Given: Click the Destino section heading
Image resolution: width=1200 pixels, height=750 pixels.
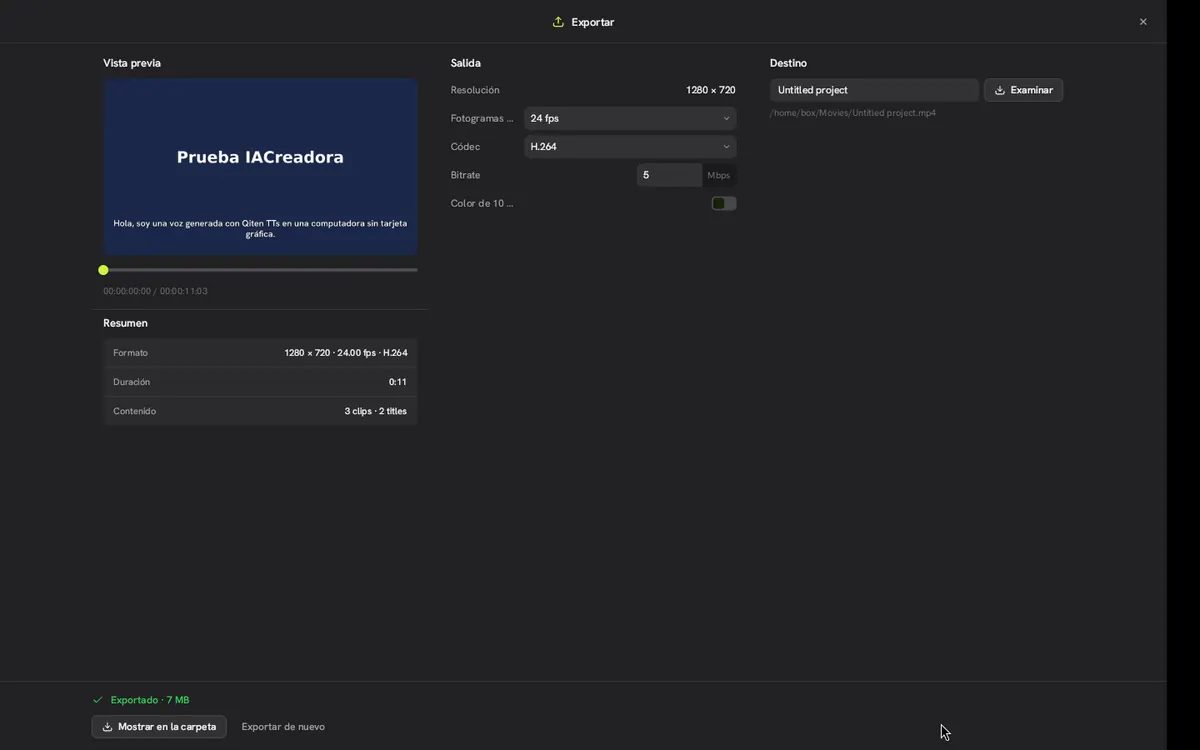Looking at the screenshot, I should [x=788, y=63].
